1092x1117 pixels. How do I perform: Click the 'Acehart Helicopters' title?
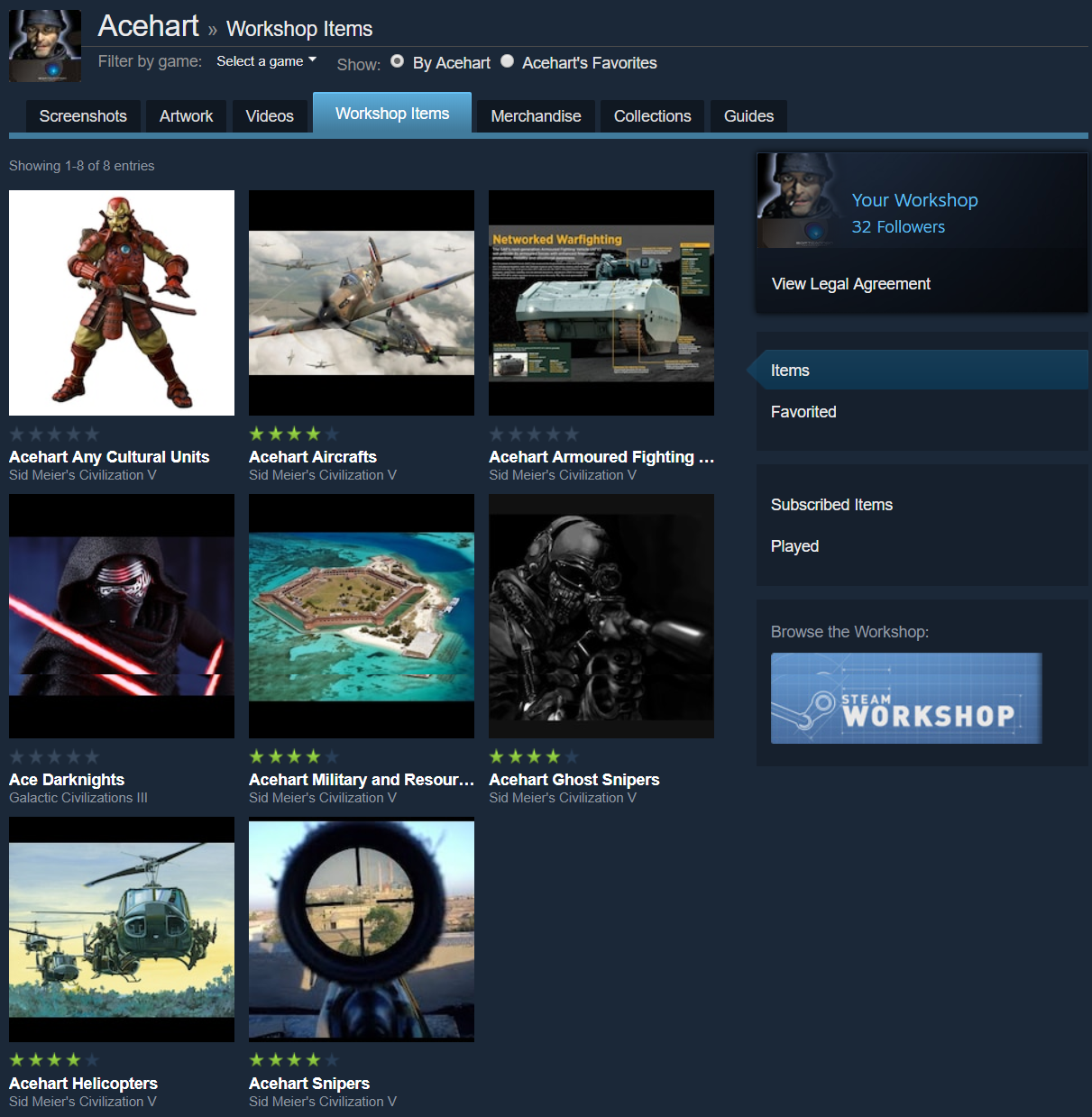[x=83, y=1084]
